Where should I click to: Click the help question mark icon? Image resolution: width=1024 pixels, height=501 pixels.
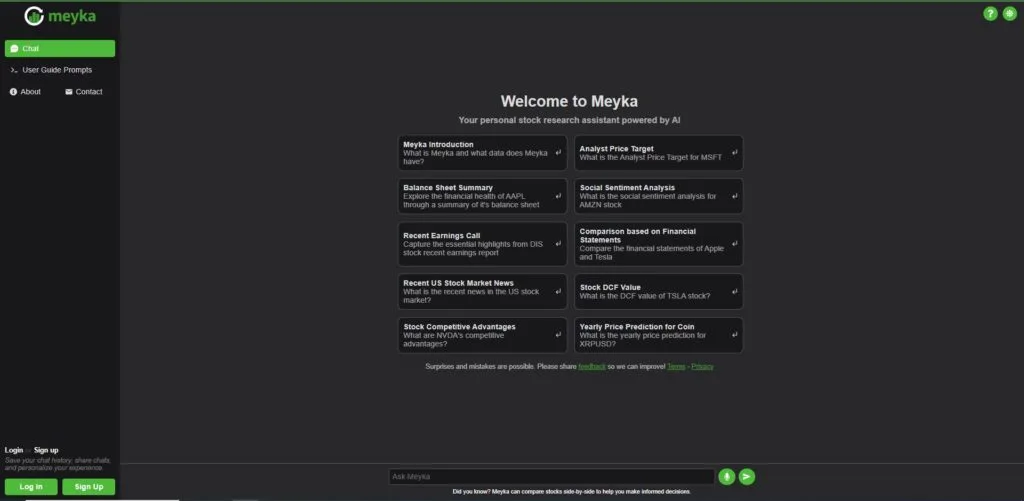[x=990, y=14]
